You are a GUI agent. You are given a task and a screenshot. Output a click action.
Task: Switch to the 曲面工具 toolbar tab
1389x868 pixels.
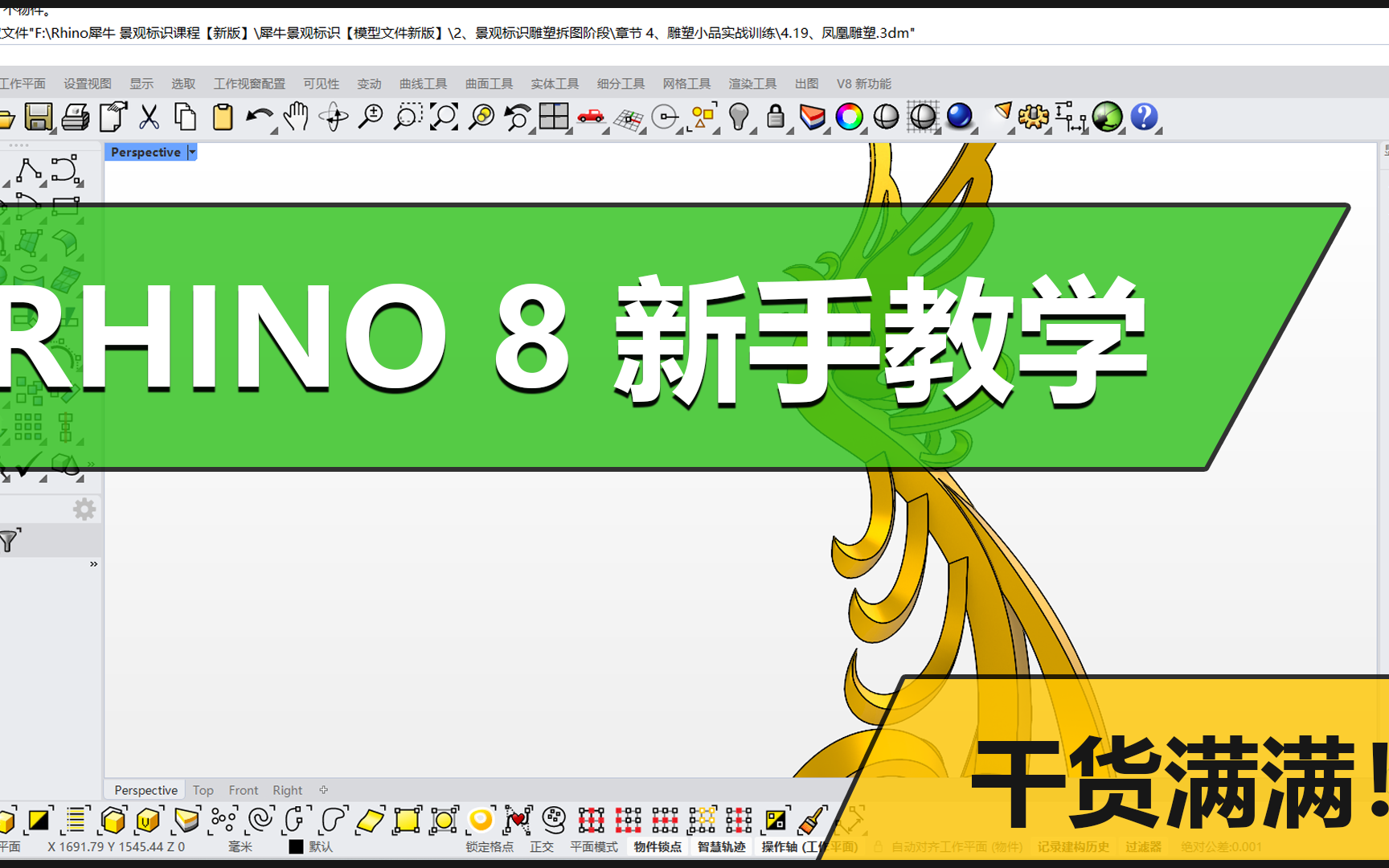pyautogui.click(x=489, y=84)
